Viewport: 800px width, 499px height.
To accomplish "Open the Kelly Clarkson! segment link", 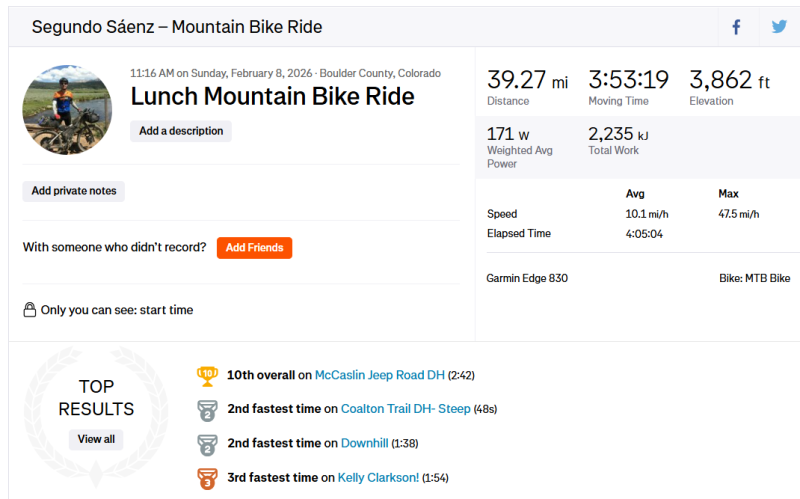I will (378, 478).
